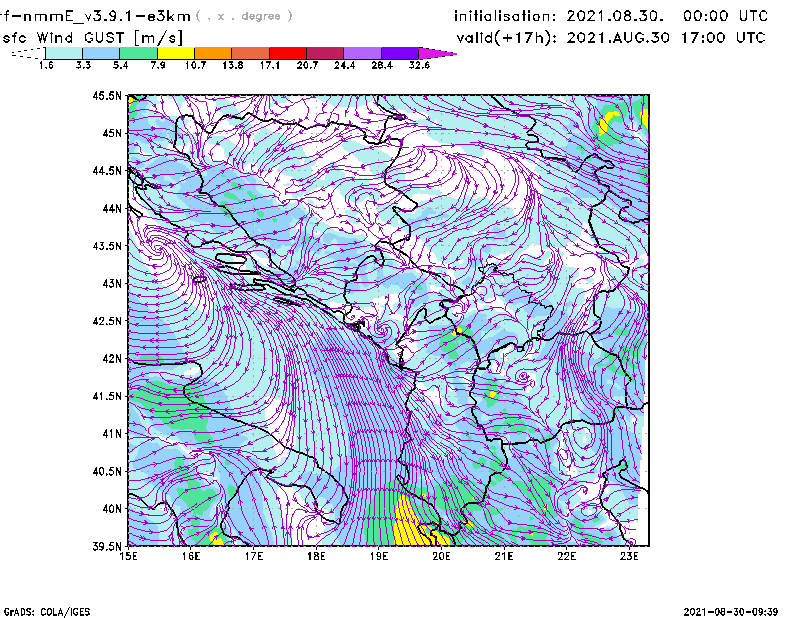The width and height of the screenshot is (800, 618).
Task: Click the 41.5N latitude label
Action: [x=107, y=396]
